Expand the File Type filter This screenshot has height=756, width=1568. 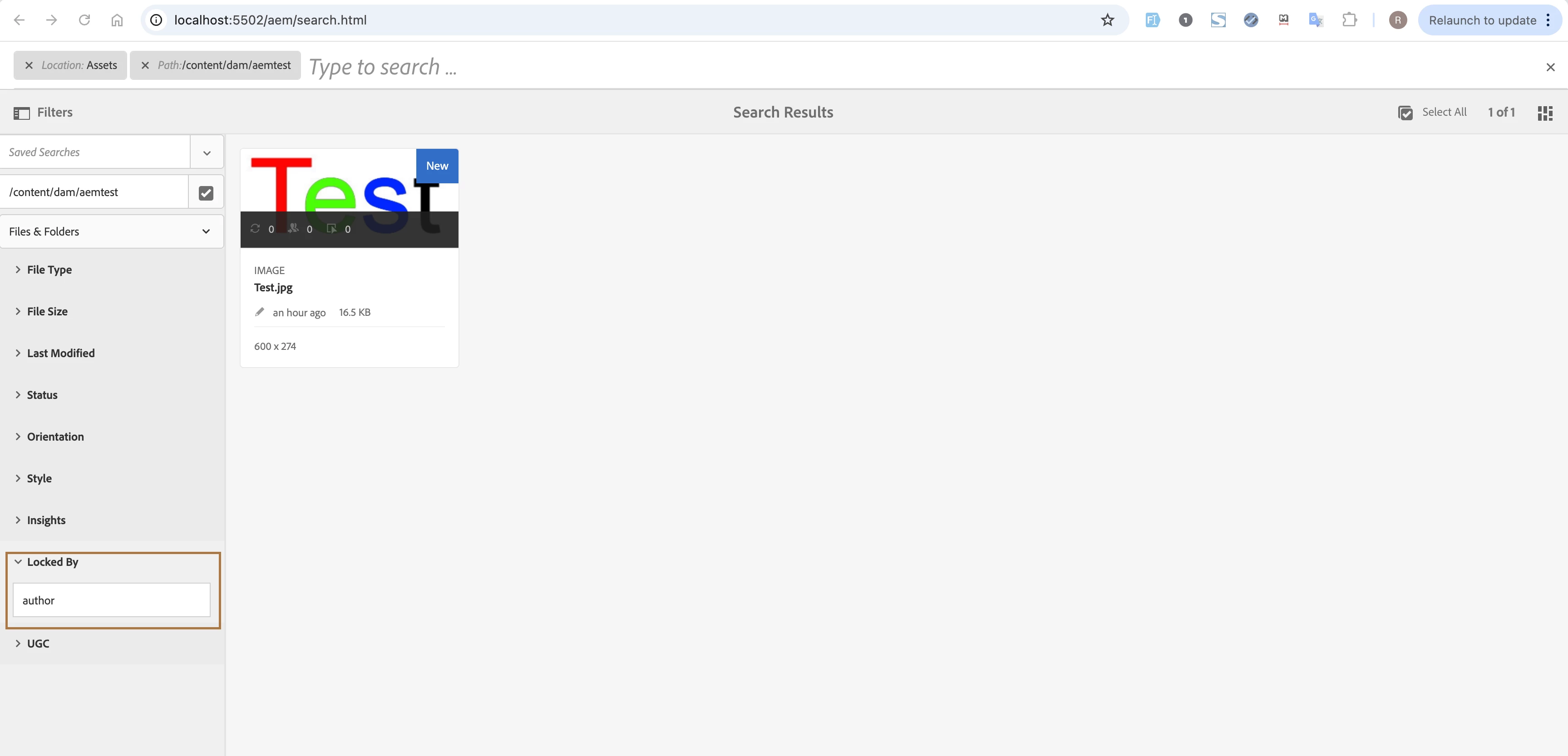coord(49,270)
